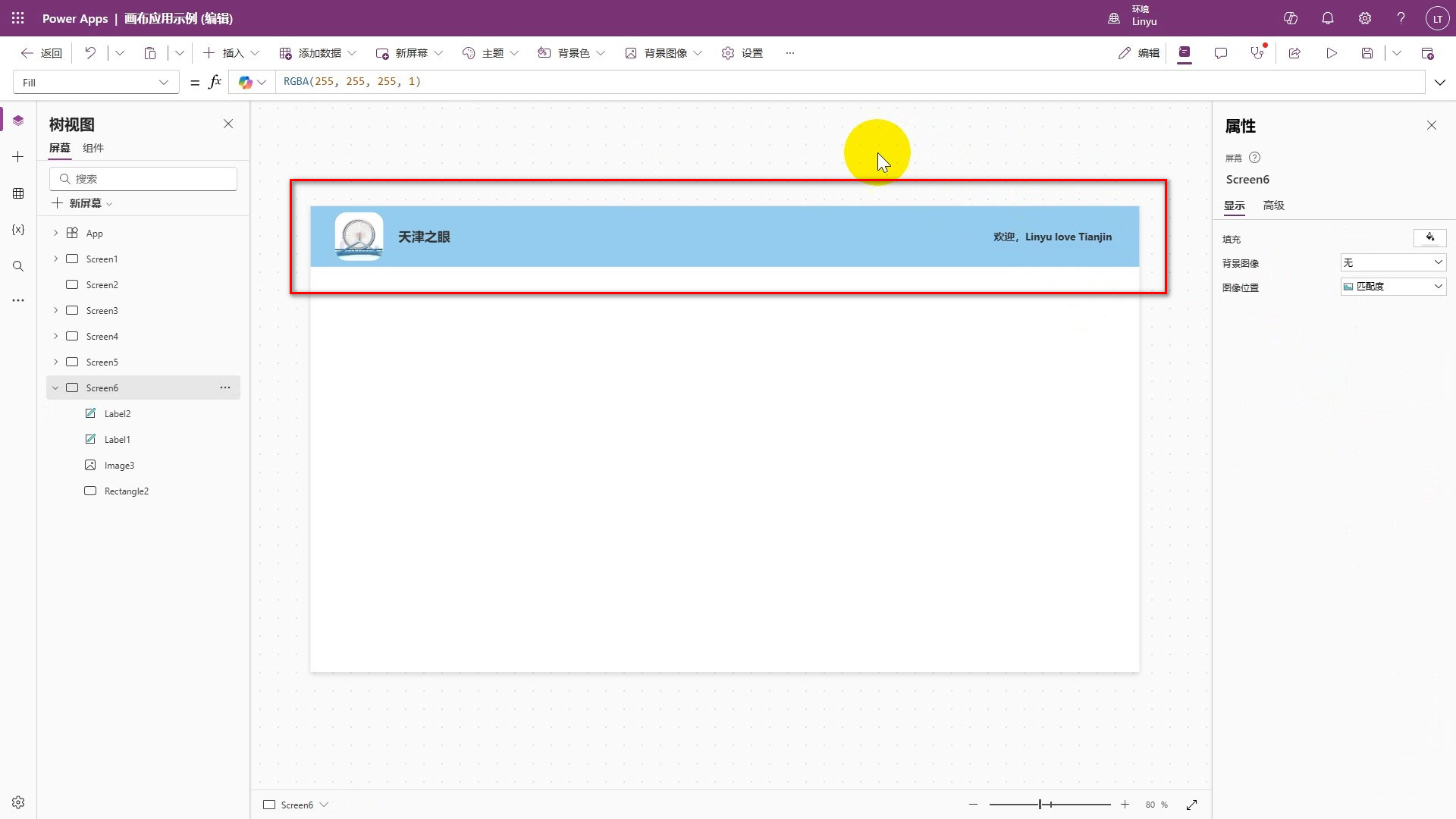Open Copilot icon in top header
1456x819 pixels.
click(x=1291, y=18)
